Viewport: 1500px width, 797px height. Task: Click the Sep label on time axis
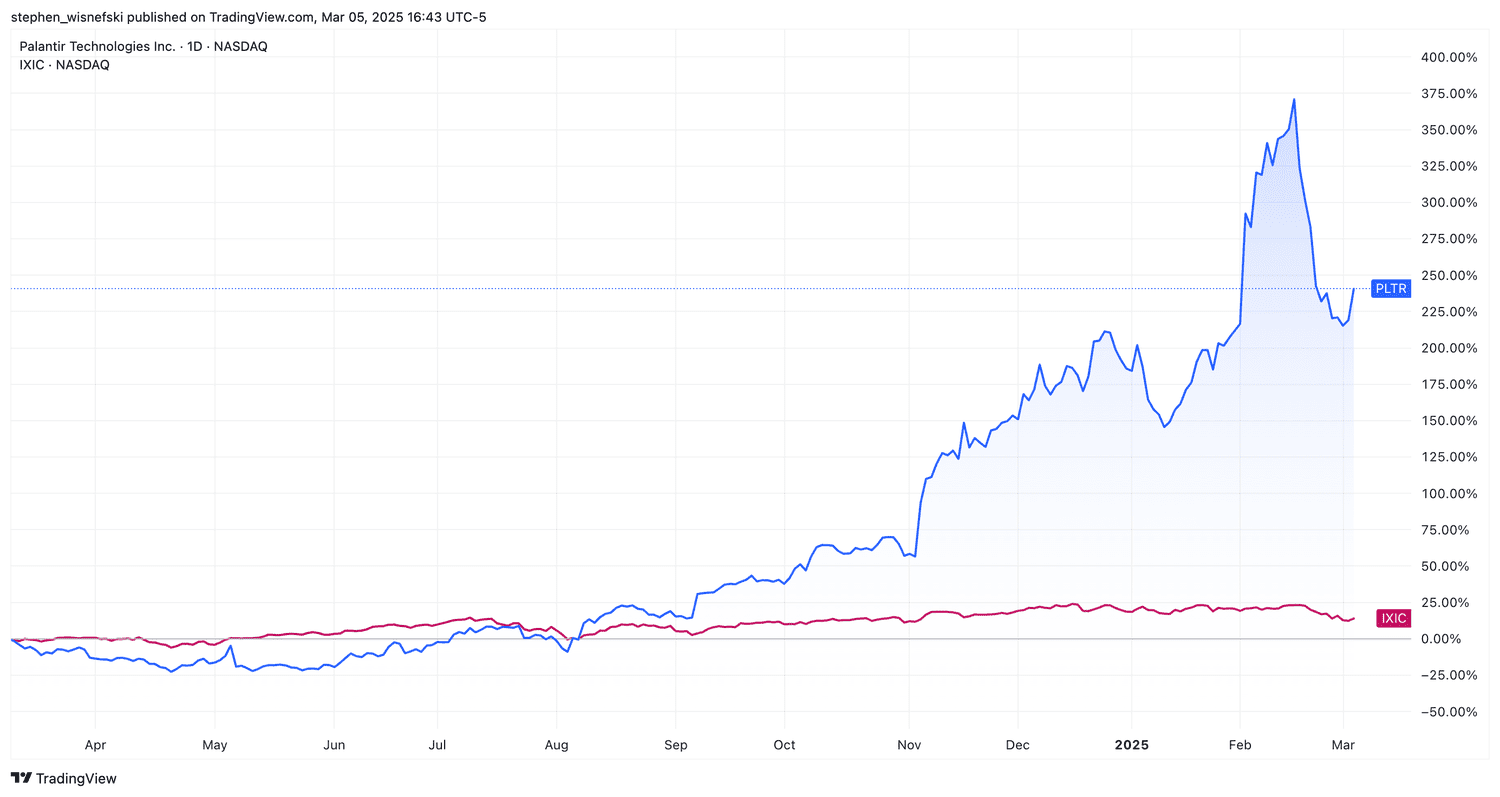676,745
